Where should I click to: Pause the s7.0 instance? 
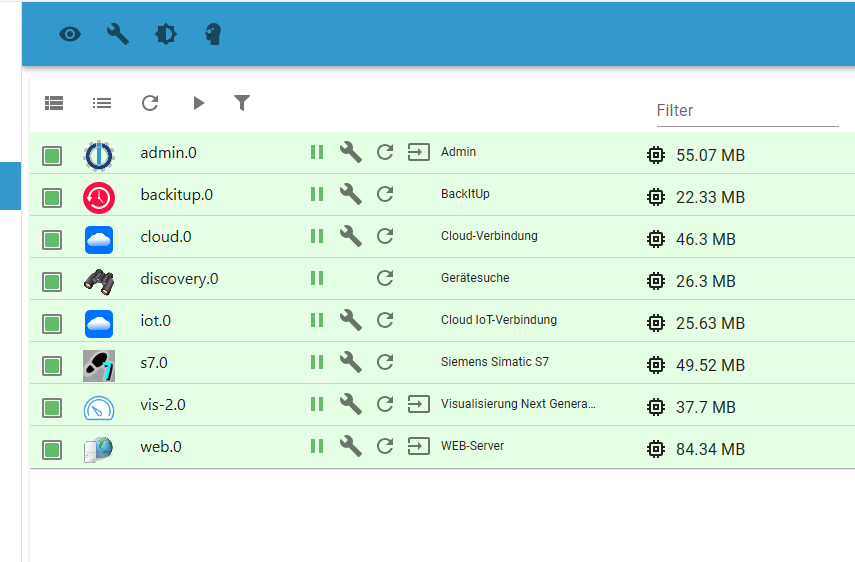pyautogui.click(x=317, y=362)
